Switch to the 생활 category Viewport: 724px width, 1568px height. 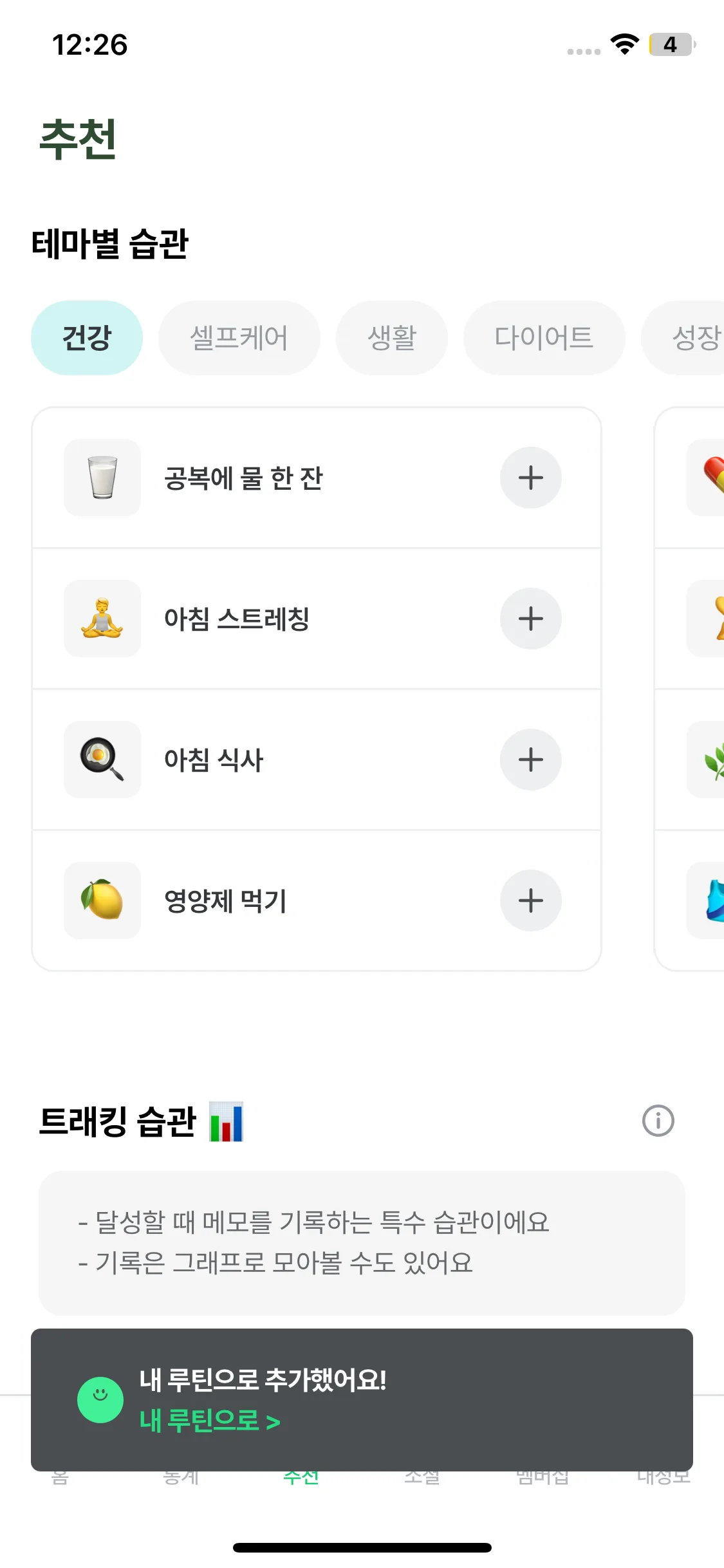coord(391,338)
